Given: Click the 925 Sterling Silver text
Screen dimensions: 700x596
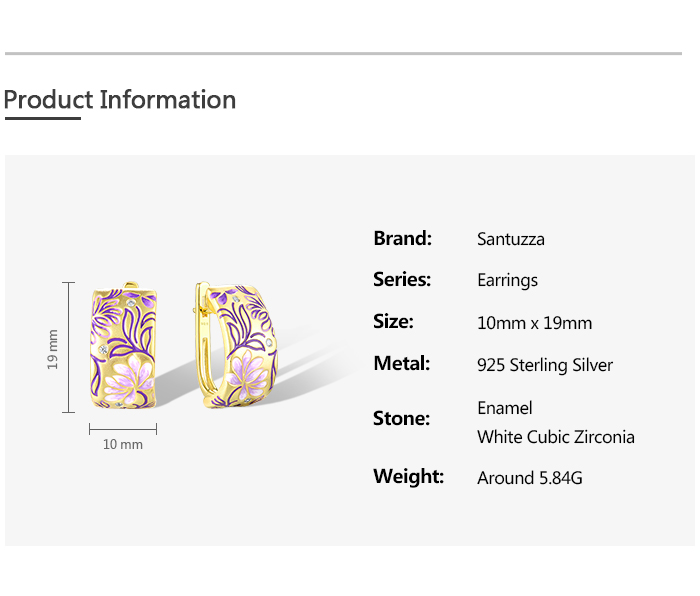Looking at the screenshot, I should tap(545, 365).
